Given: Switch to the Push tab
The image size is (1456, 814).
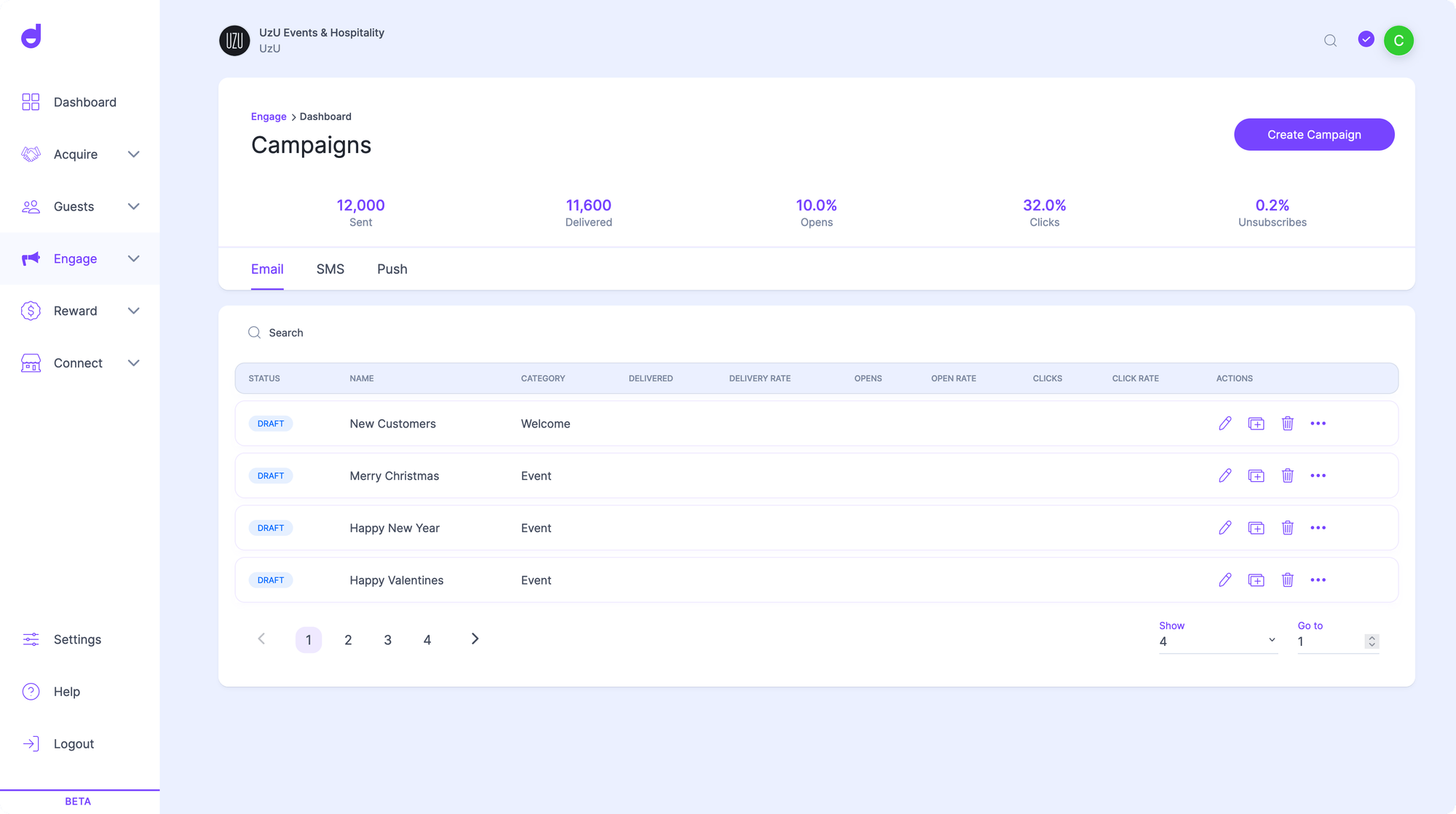Looking at the screenshot, I should point(392,269).
